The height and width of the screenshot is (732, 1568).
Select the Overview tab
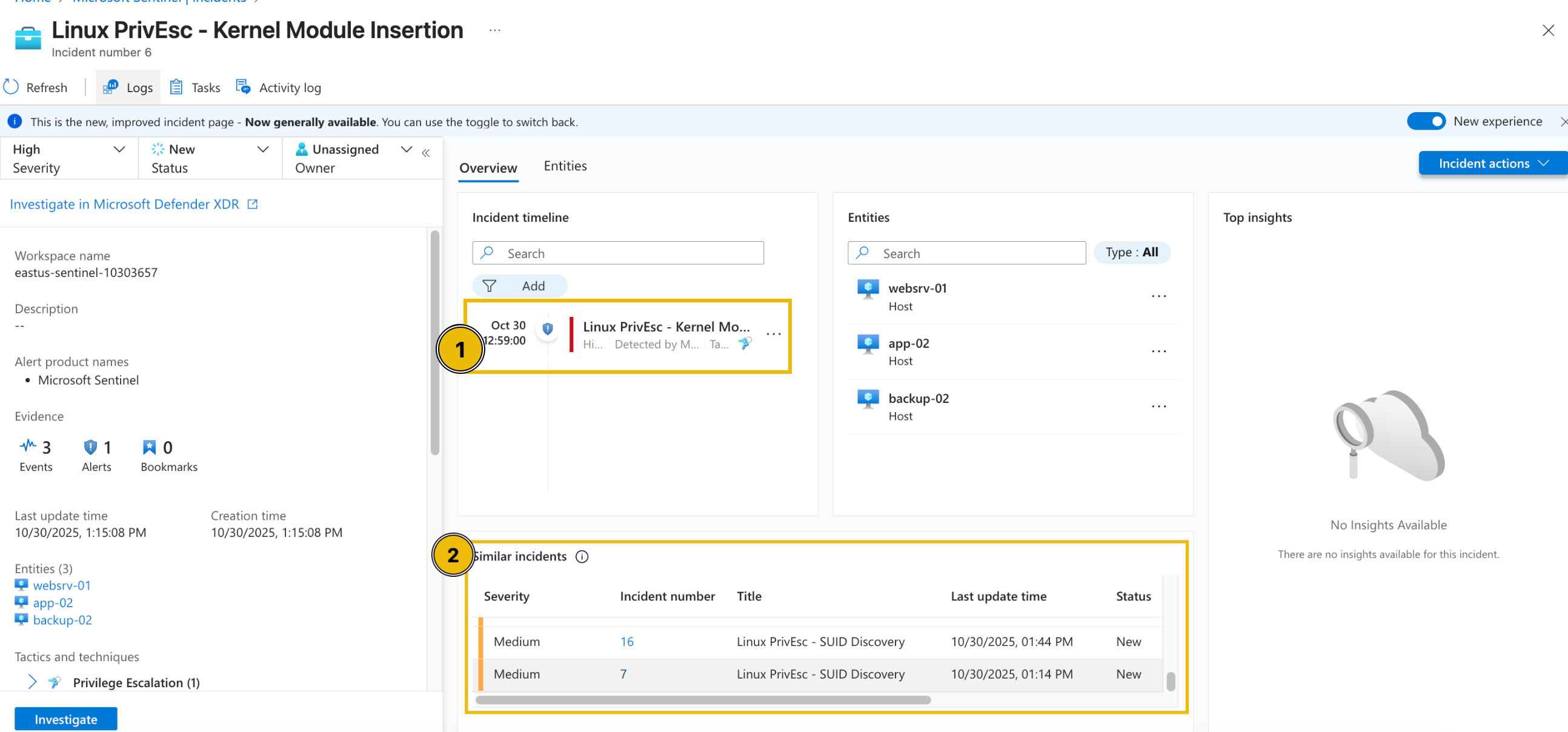(488, 167)
